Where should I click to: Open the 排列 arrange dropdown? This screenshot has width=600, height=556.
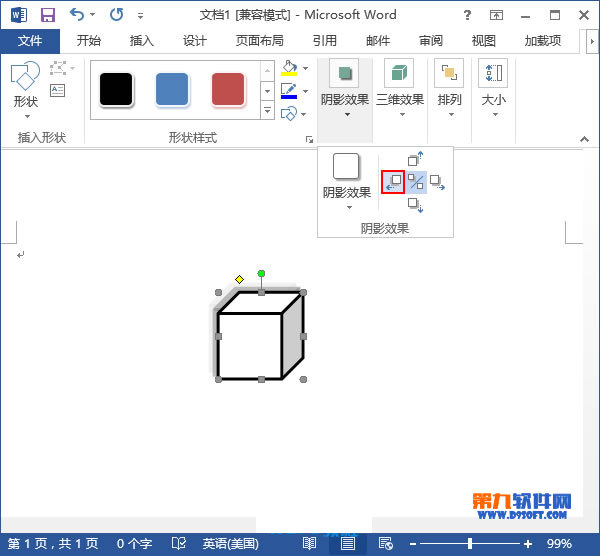click(450, 89)
